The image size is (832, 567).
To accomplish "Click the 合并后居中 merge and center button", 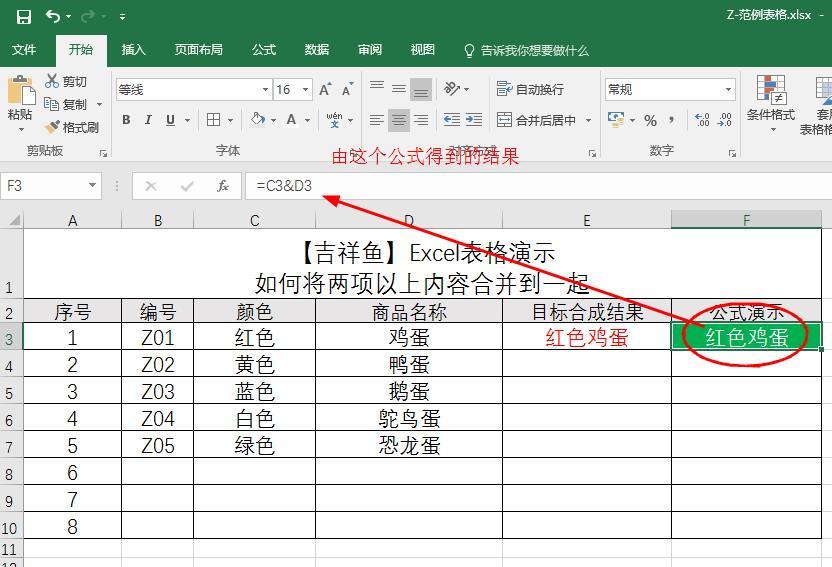I will coord(536,120).
